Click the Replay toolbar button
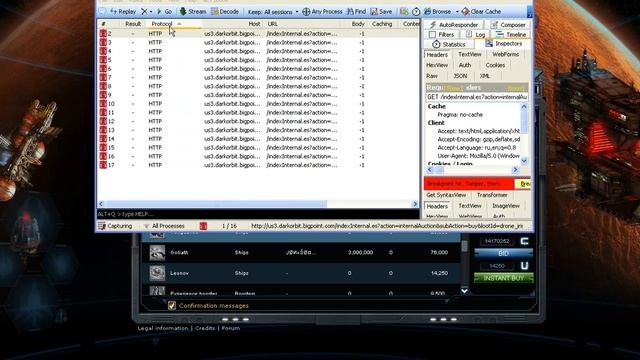The image size is (640, 360). point(123,12)
